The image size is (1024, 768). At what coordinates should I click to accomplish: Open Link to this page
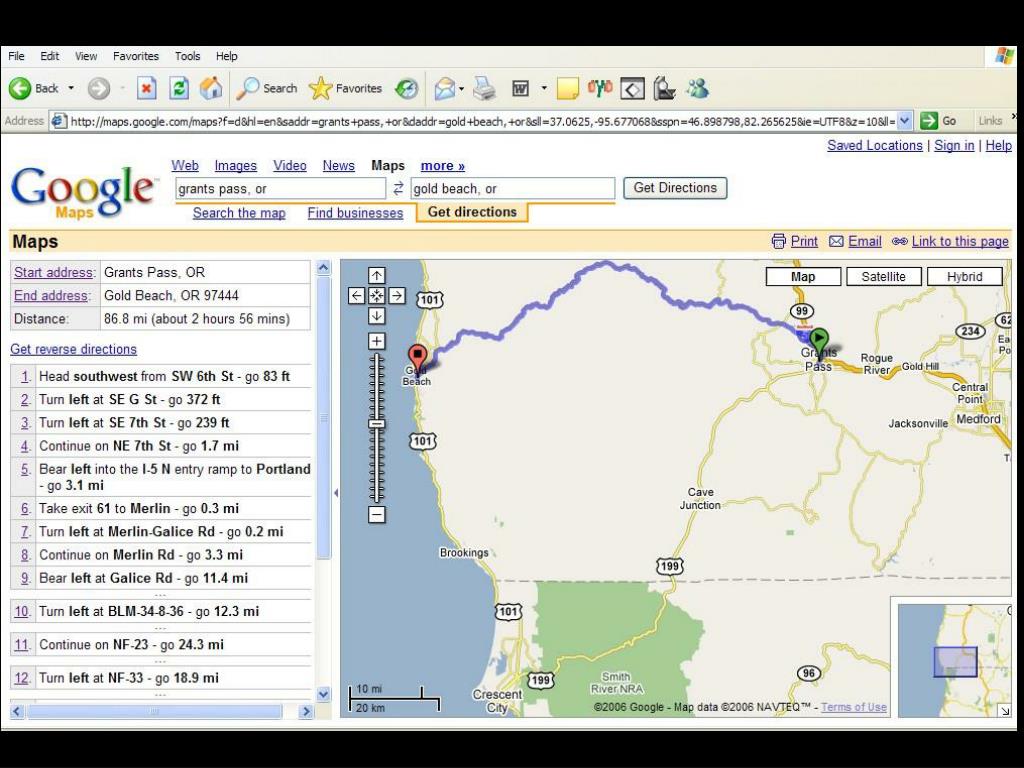[x=960, y=242]
